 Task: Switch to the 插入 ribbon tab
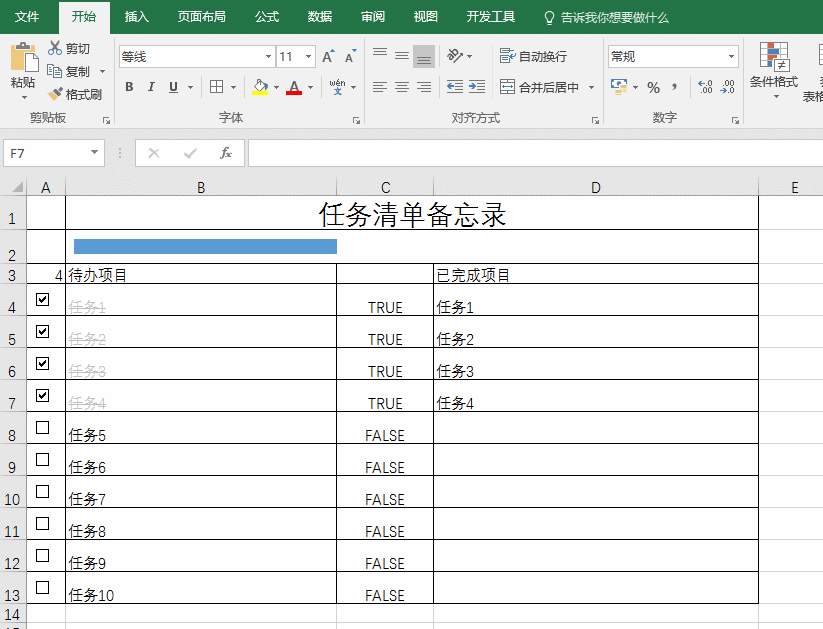[137, 17]
